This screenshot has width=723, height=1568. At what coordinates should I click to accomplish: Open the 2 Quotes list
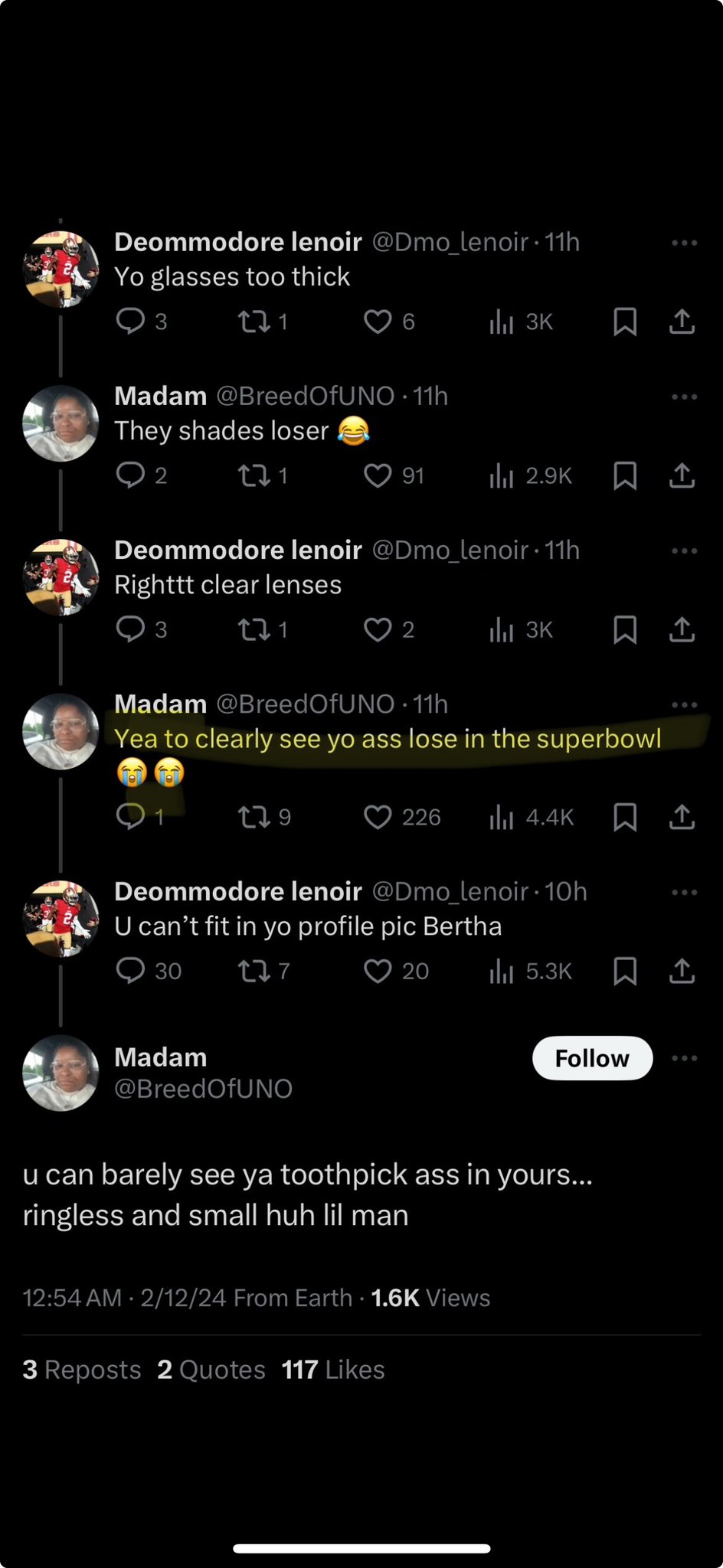click(211, 1370)
